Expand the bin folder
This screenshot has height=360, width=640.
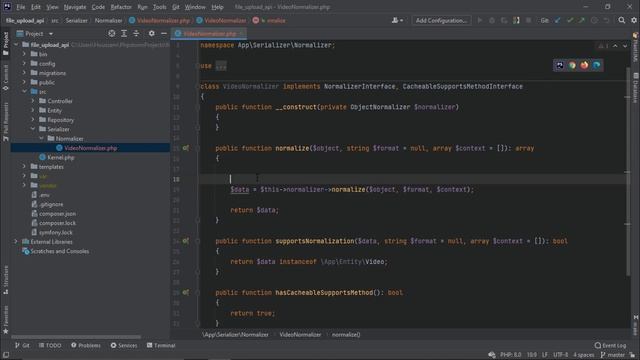[24, 54]
